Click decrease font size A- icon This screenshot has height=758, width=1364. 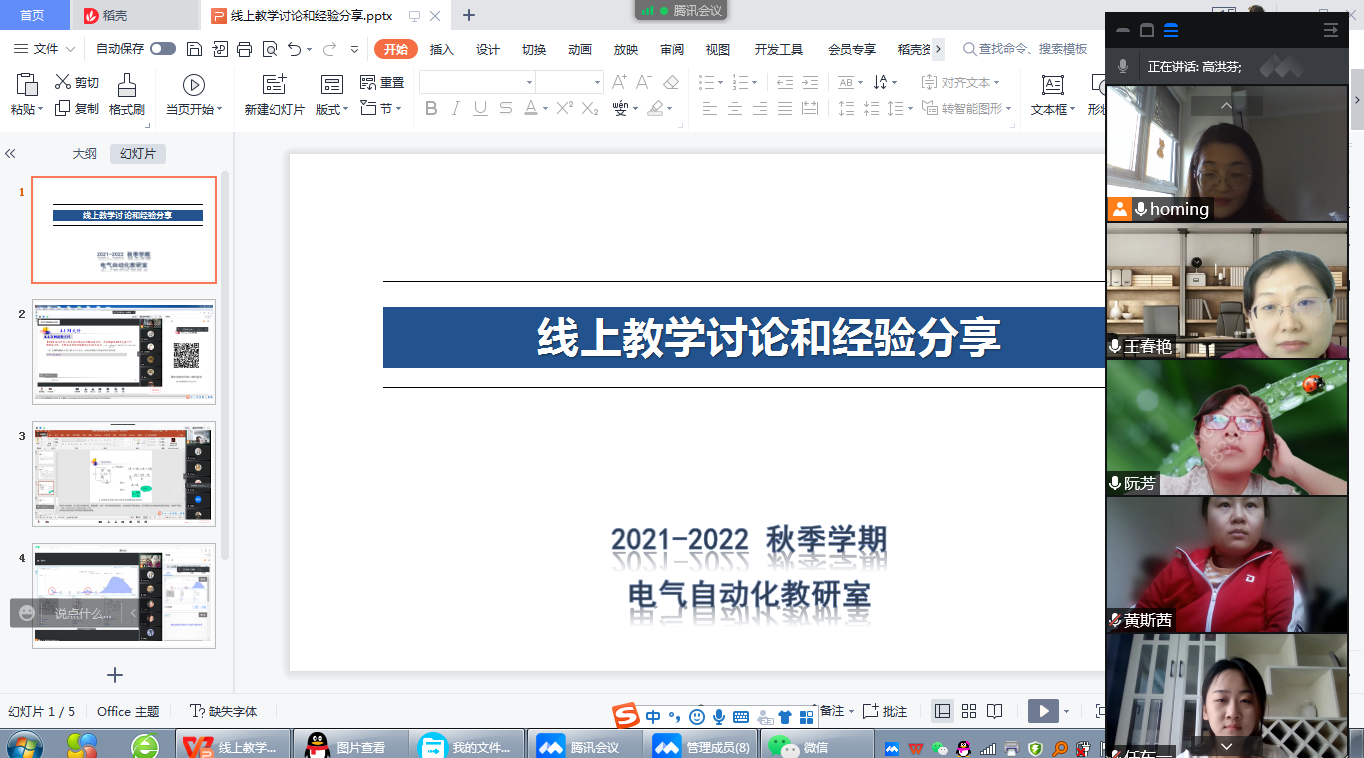coord(644,82)
